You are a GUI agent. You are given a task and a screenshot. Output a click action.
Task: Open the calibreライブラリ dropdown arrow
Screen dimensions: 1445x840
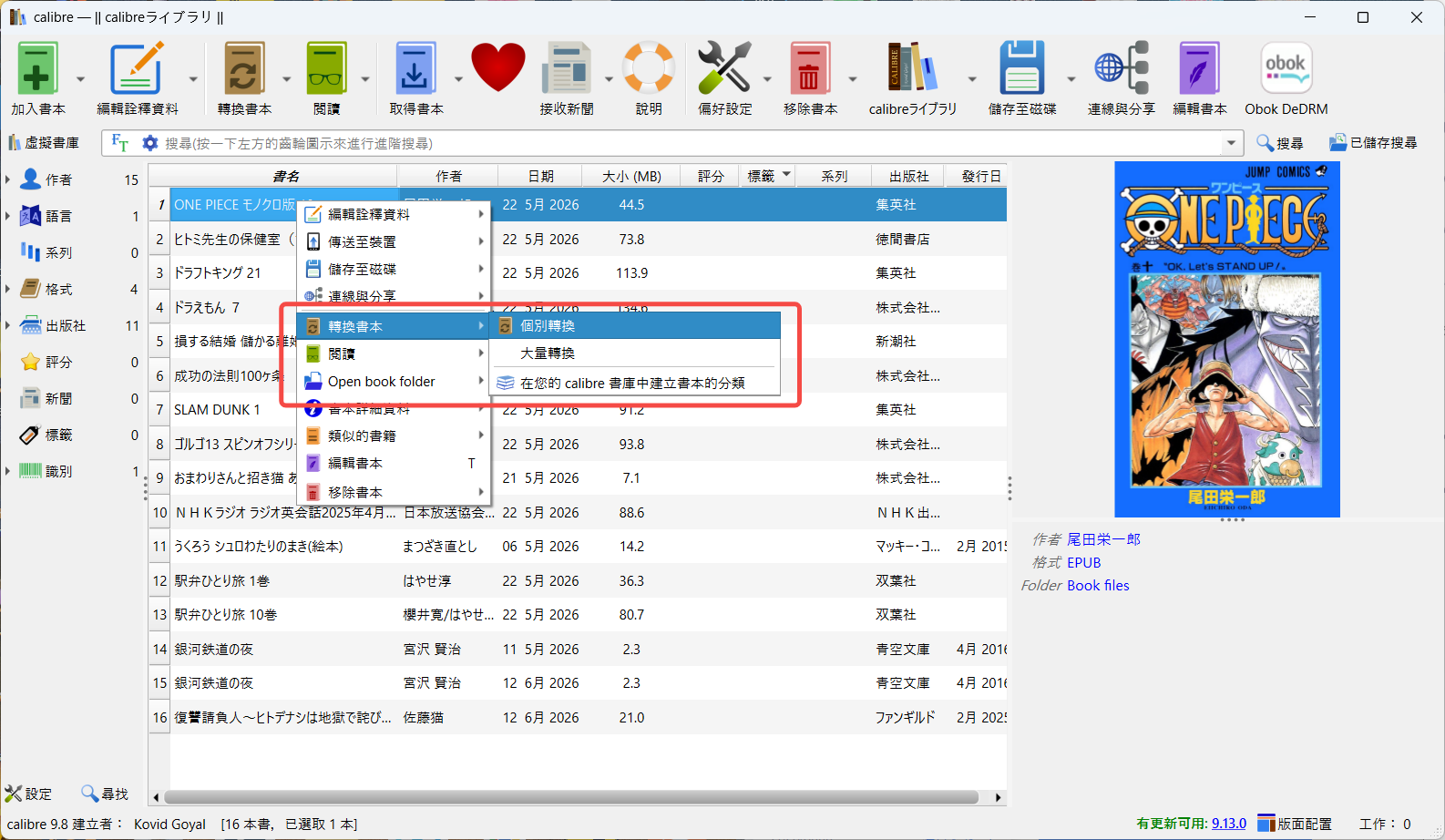pyautogui.click(x=972, y=79)
